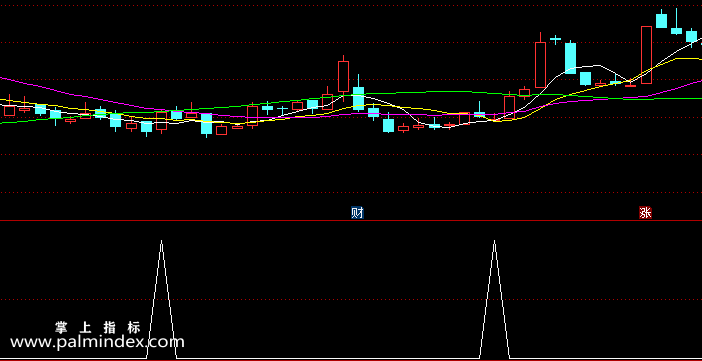The image size is (702, 361).
Task: Click the first red candle at far left
Action: click(9, 110)
